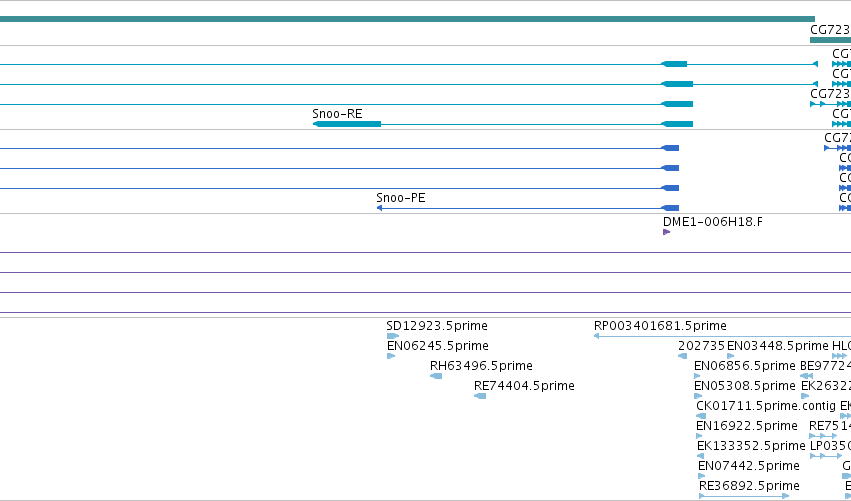
Task: Click the glyph beneath EK133352.5prime
Action: (x=701, y=456)
